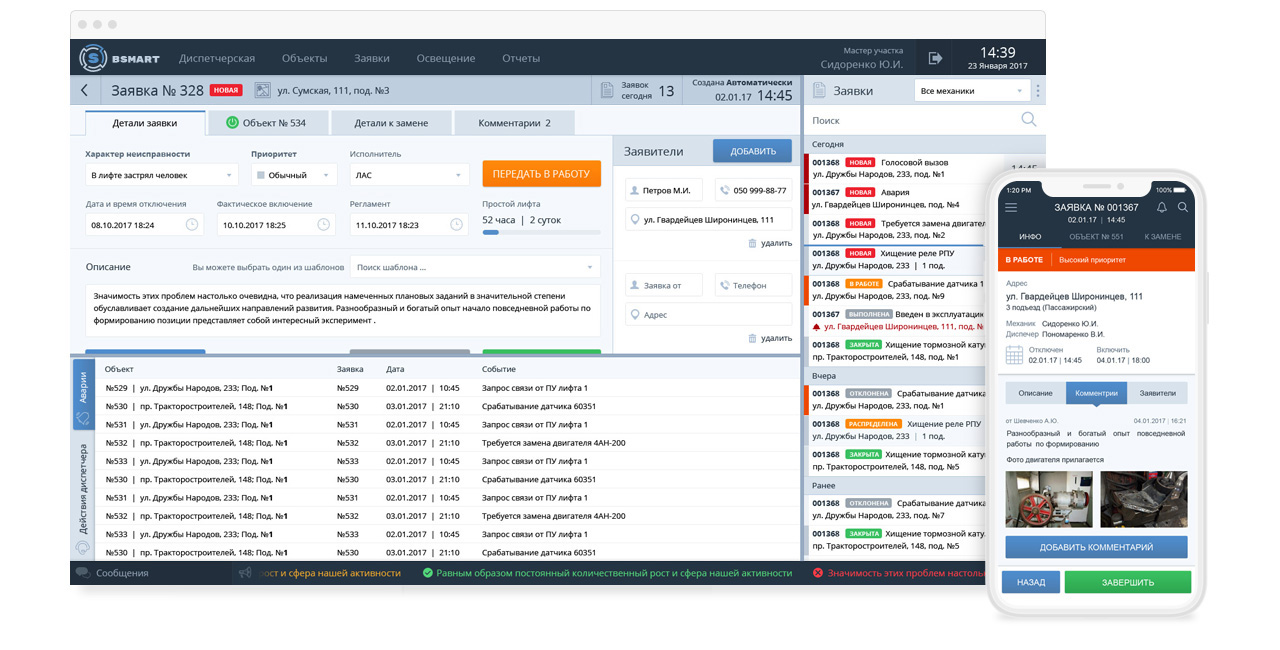Click the logout icon next to Сидоренко Ю.И.
Screen dimensions: 1280x650
pos(935,58)
